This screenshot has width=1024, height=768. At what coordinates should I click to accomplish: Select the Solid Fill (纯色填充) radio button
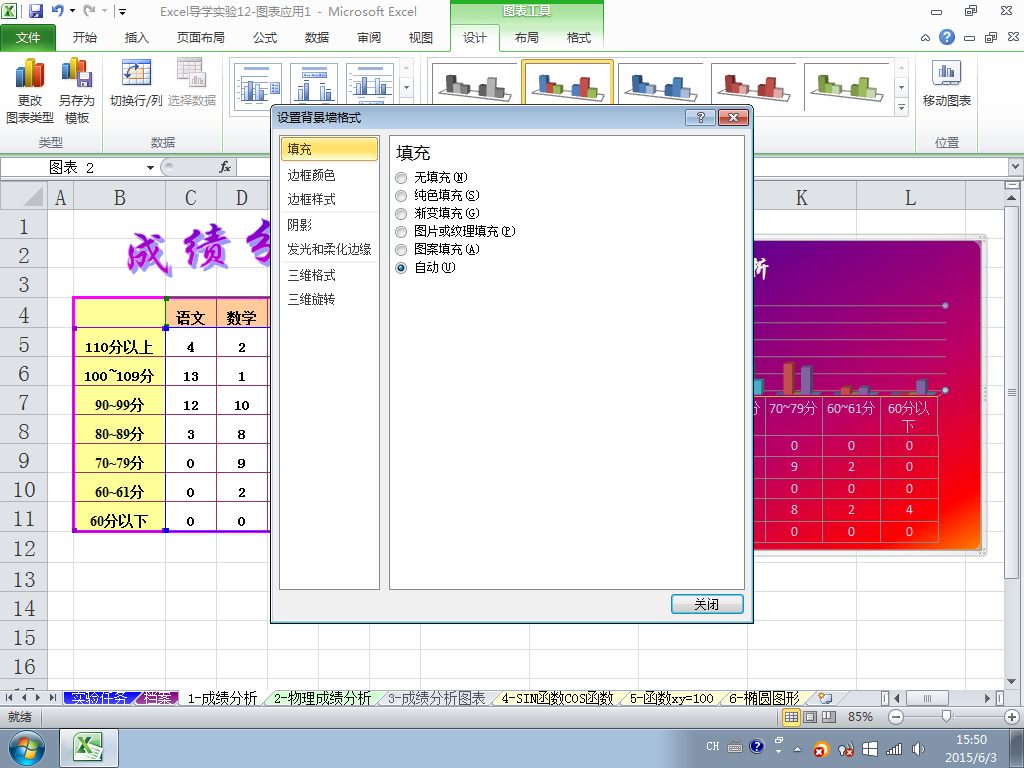coord(401,196)
